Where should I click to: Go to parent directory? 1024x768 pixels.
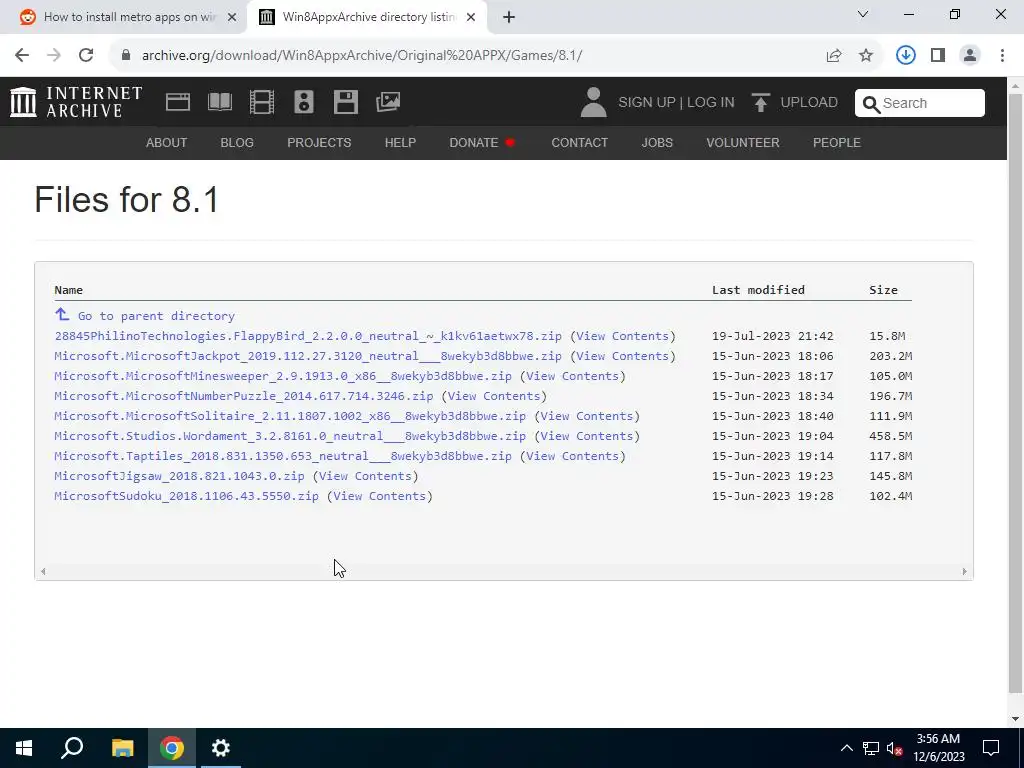pyautogui.click(x=156, y=316)
